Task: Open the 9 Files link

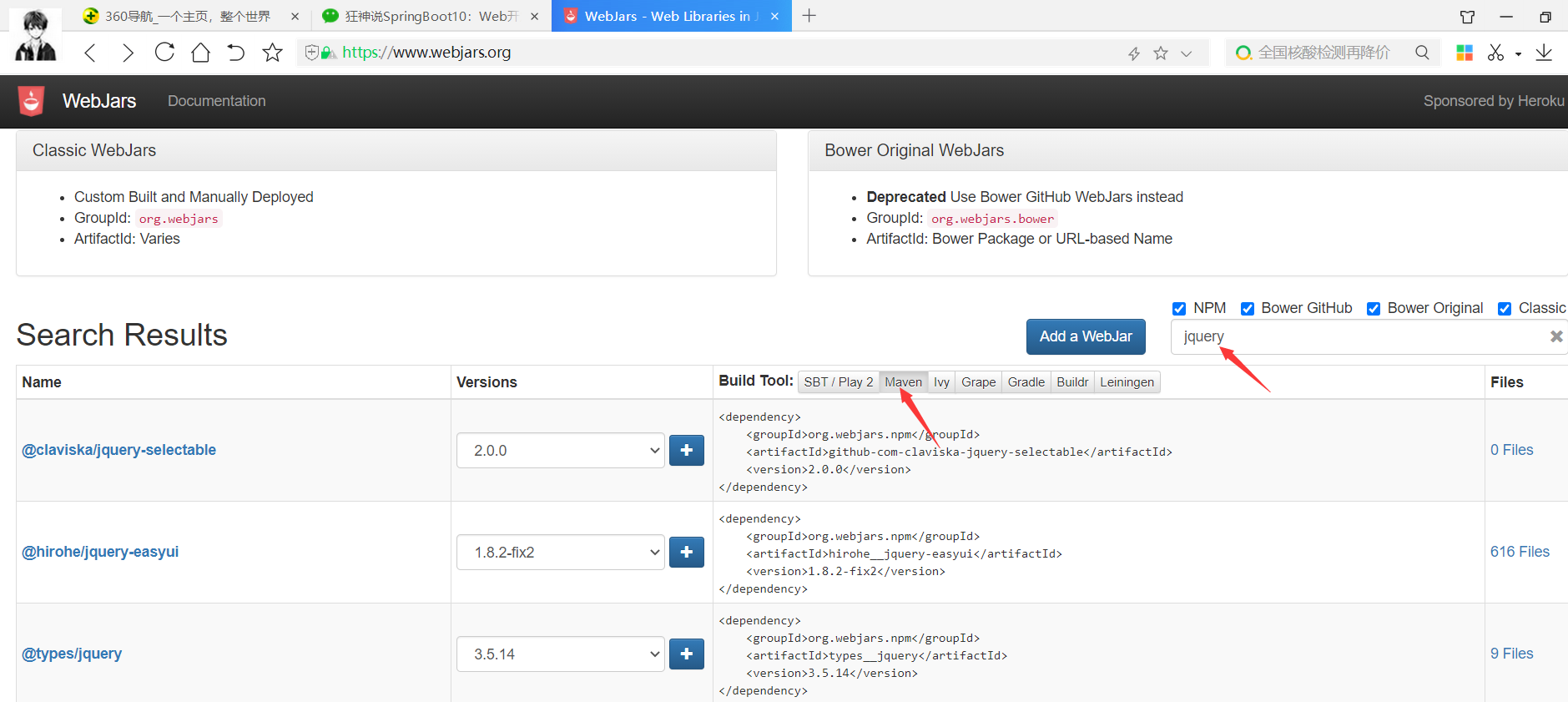Action: (1512, 654)
